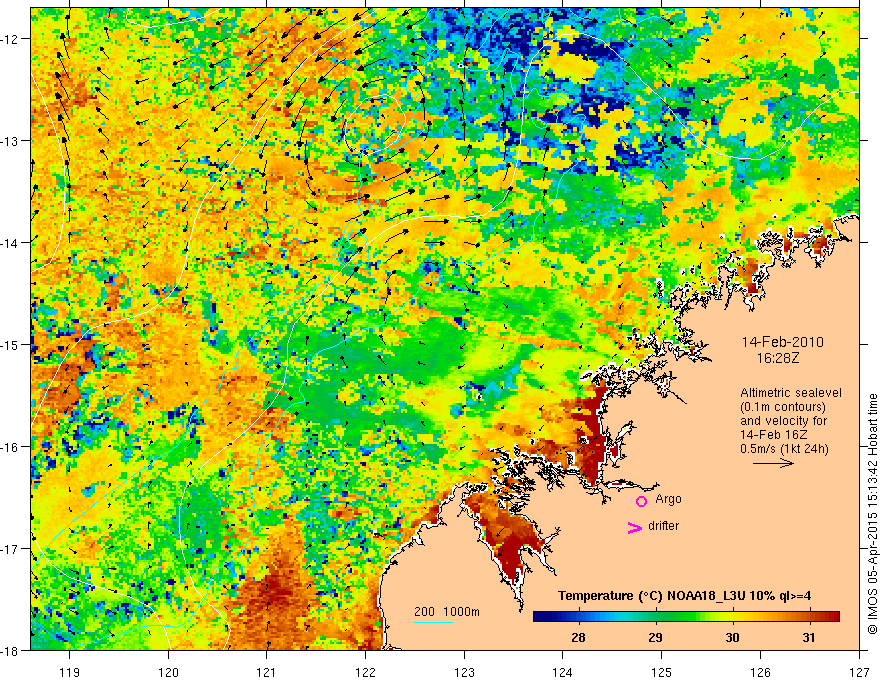Click the 28 label on temperature scale
Image resolution: width=880 pixels, height=680 pixels.
coord(578,637)
